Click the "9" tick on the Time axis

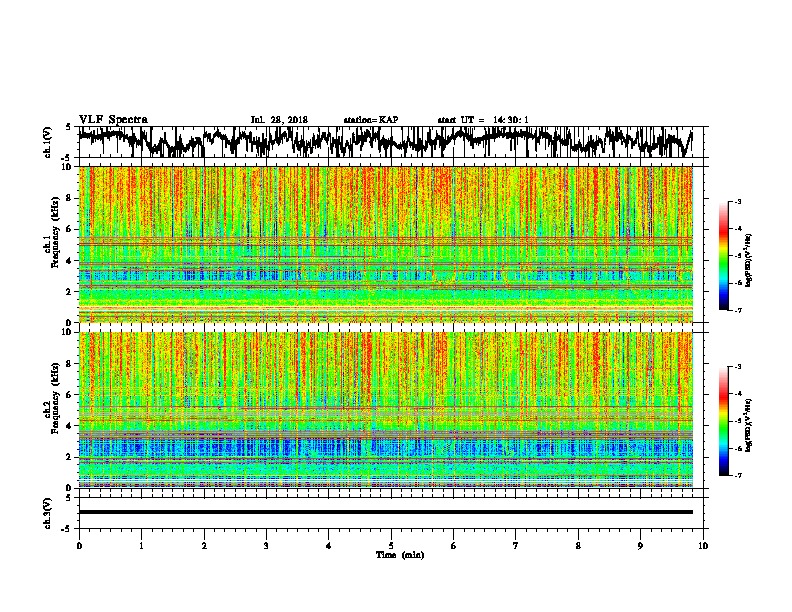[640, 546]
